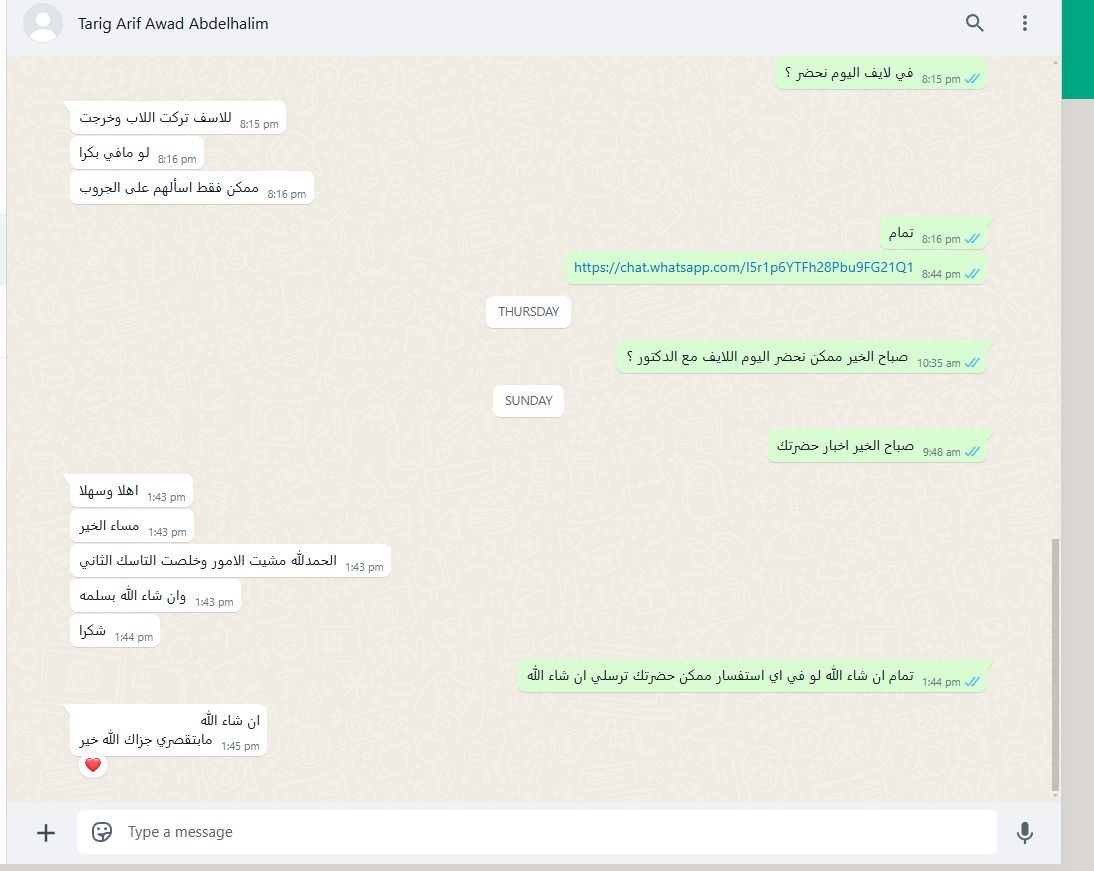
Task: Open the chat.whatsapp.com group invite link
Action: [x=743, y=267]
